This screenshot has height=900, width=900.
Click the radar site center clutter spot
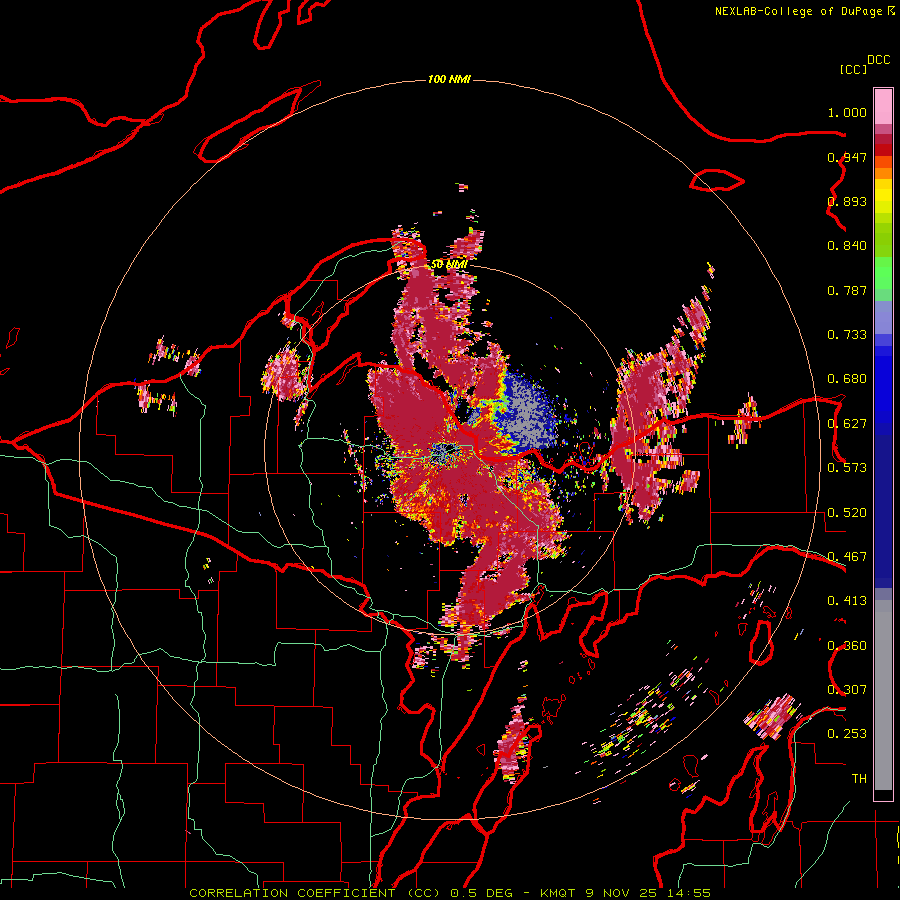445,453
